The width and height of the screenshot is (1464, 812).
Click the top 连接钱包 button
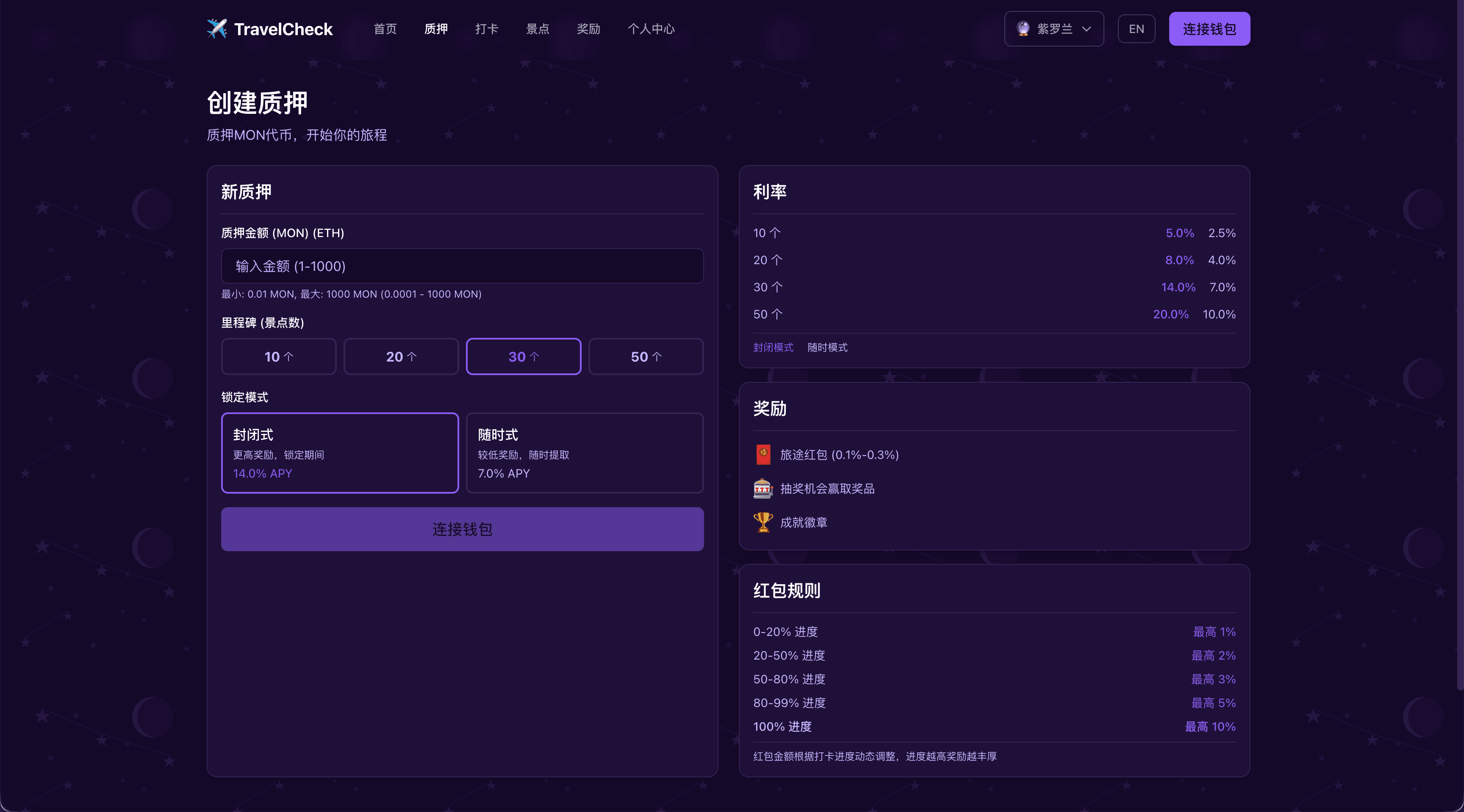1209,28
